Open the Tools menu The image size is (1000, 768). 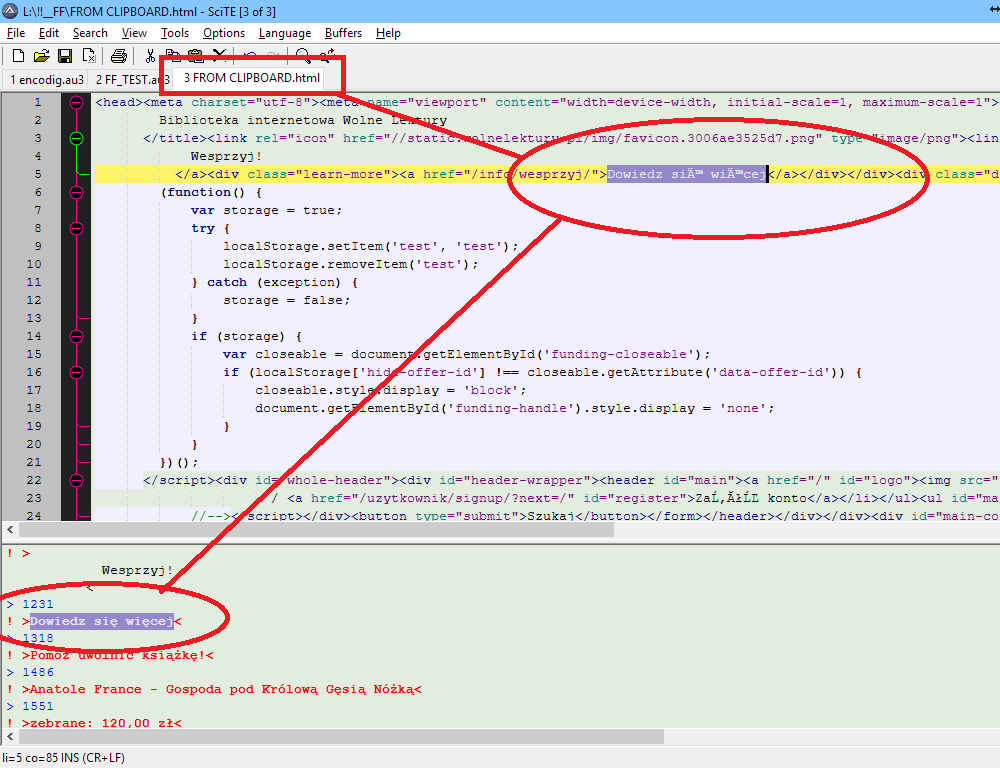(175, 33)
